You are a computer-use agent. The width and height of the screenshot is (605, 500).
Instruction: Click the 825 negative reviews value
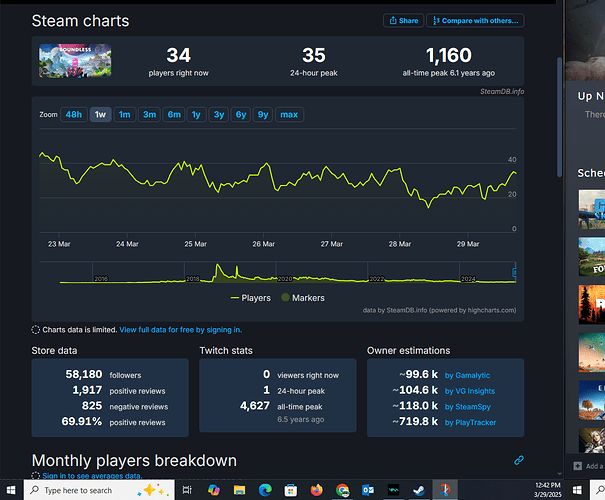click(92, 406)
